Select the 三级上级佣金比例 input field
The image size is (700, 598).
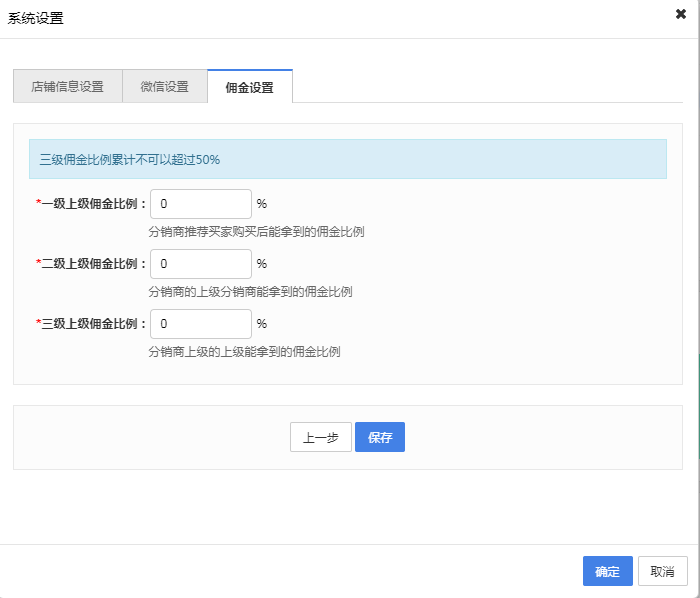coord(200,324)
